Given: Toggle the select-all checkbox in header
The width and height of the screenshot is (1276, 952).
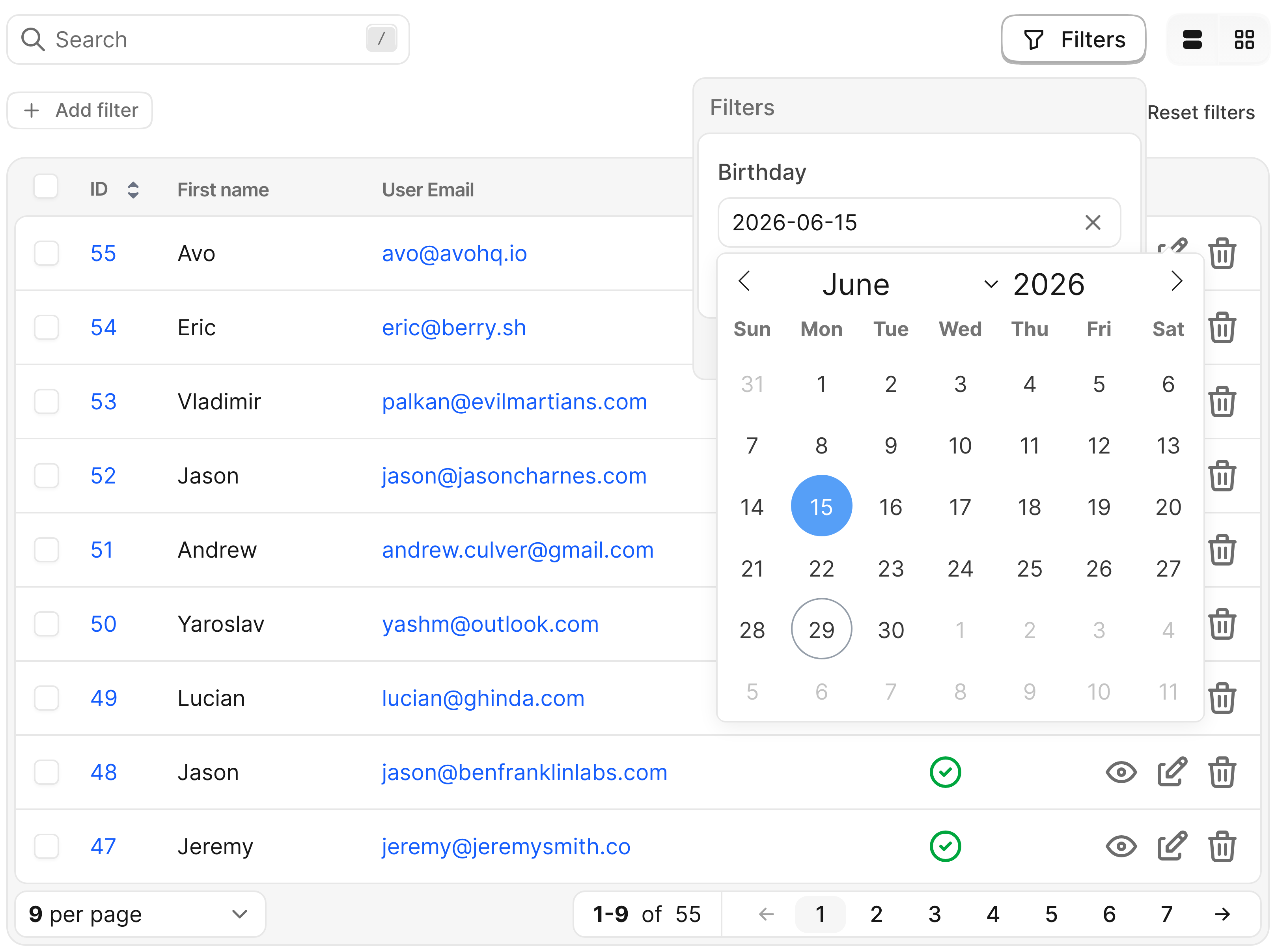Looking at the screenshot, I should (x=46, y=186).
